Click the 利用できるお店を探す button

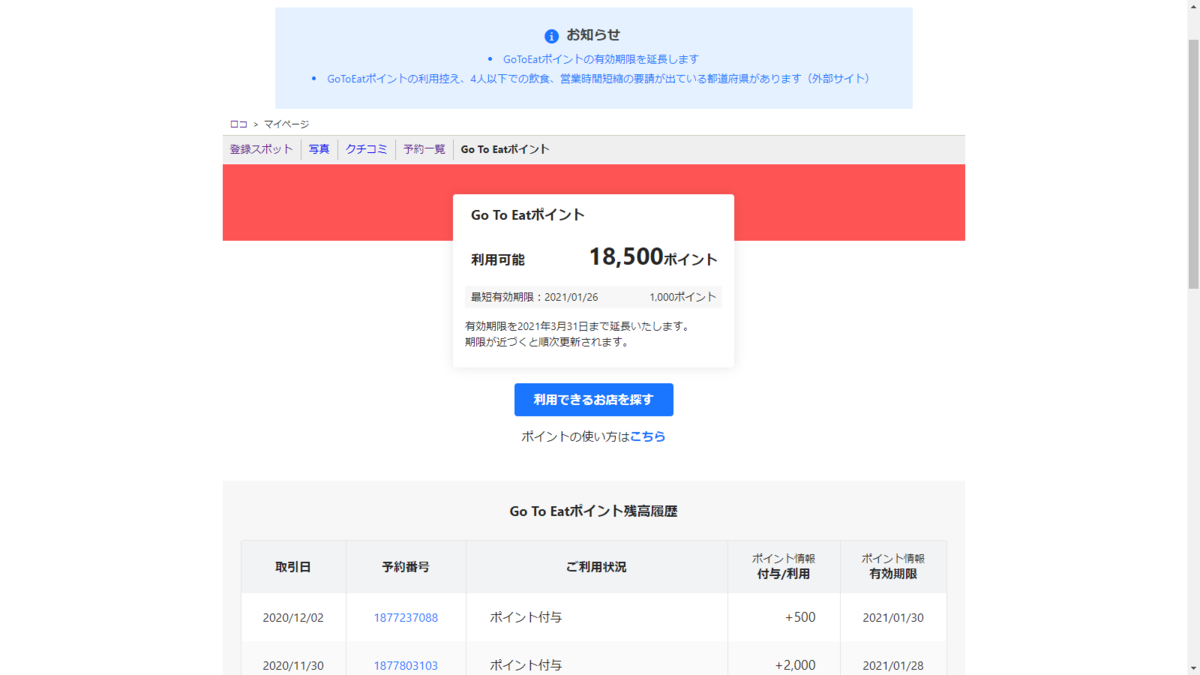pos(594,399)
